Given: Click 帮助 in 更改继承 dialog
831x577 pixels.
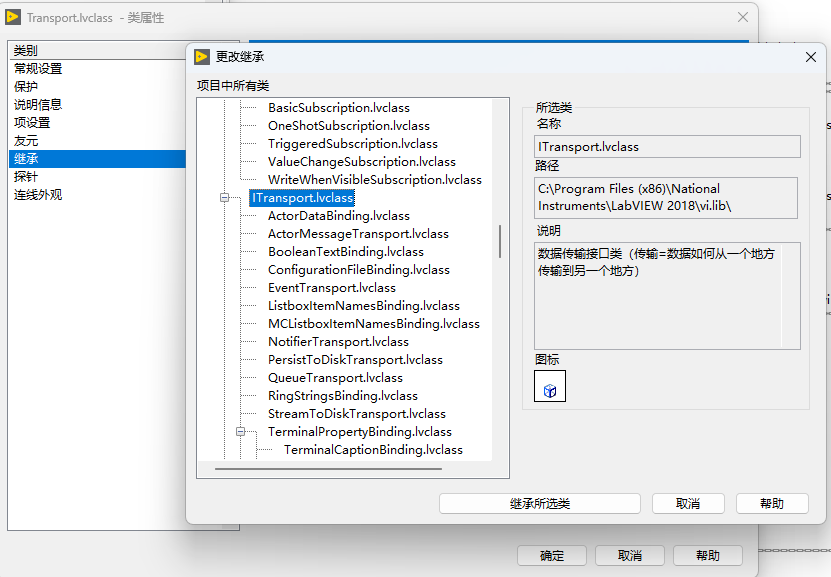Looking at the screenshot, I should tap(772, 503).
